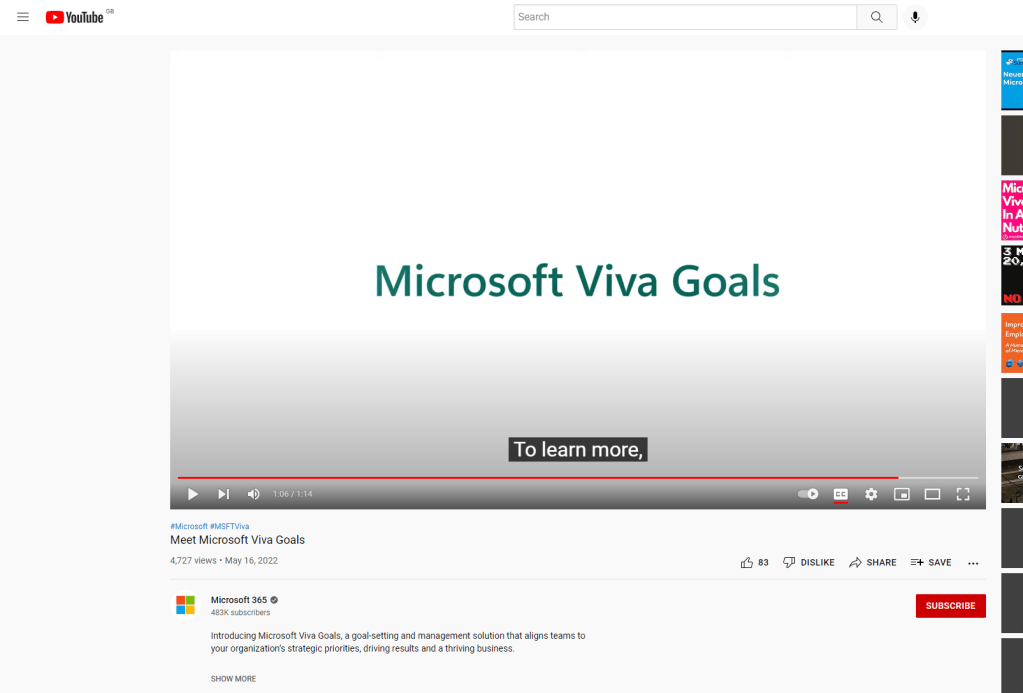Click the Dislike button
Screen dimensions: 1023x693
(809, 563)
